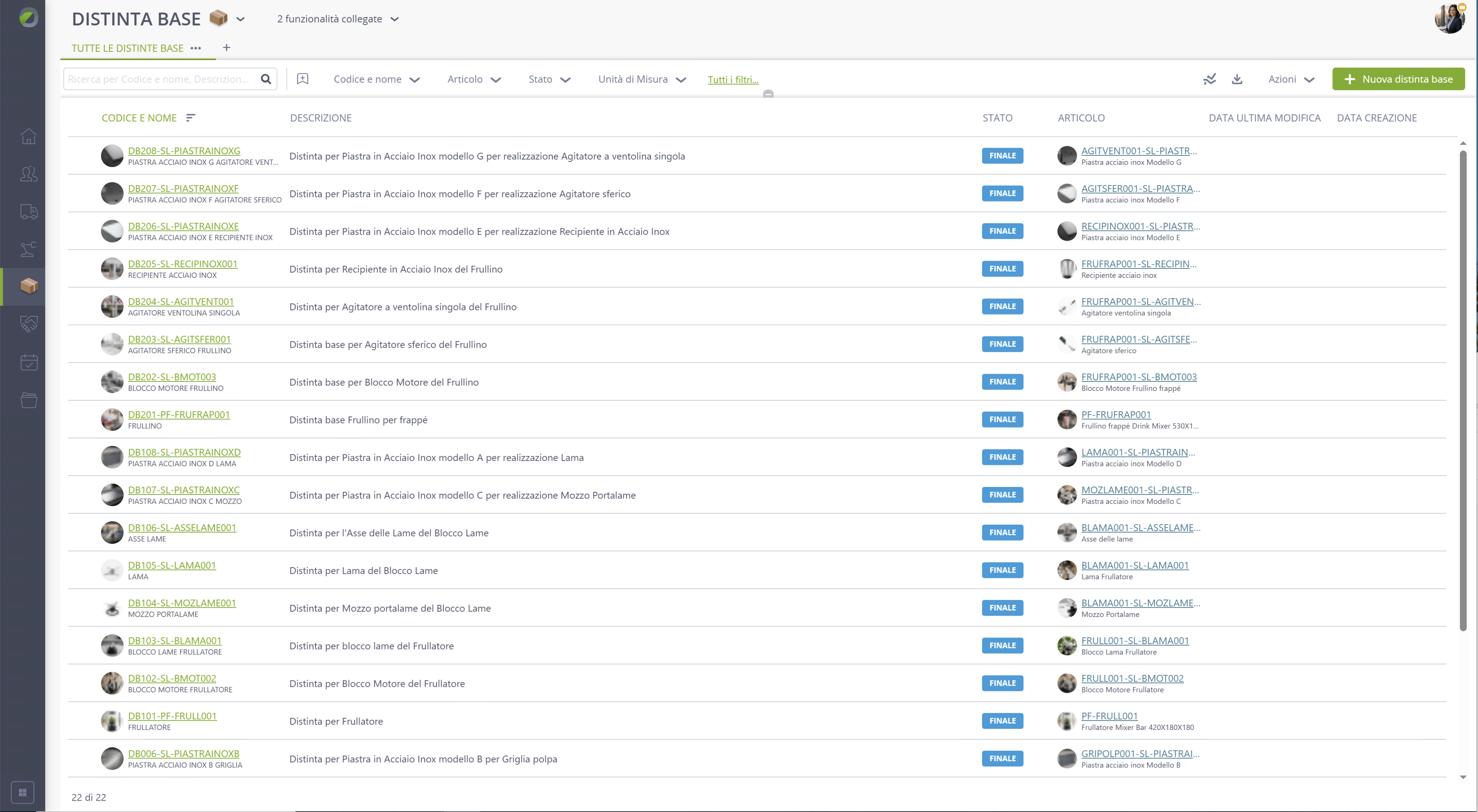Click the download export icon

click(x=1237, y=79)
